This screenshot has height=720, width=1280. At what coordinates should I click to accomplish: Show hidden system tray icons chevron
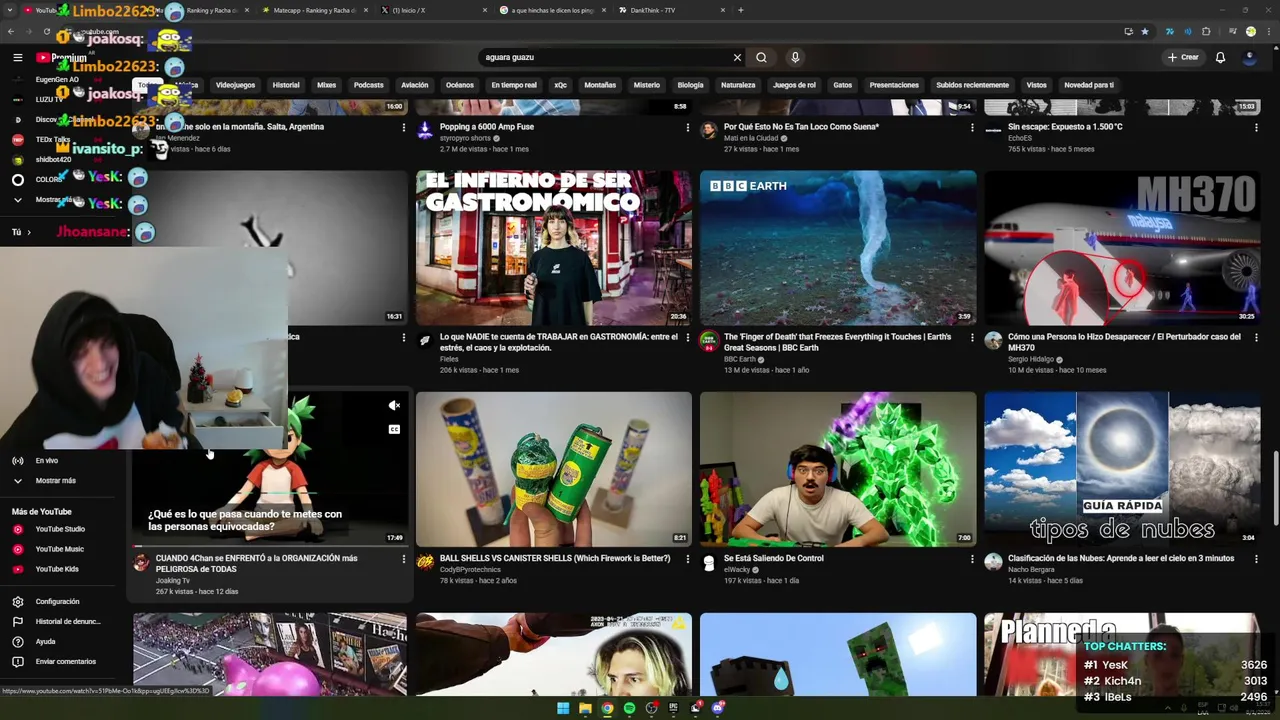tap(1168, 708)
